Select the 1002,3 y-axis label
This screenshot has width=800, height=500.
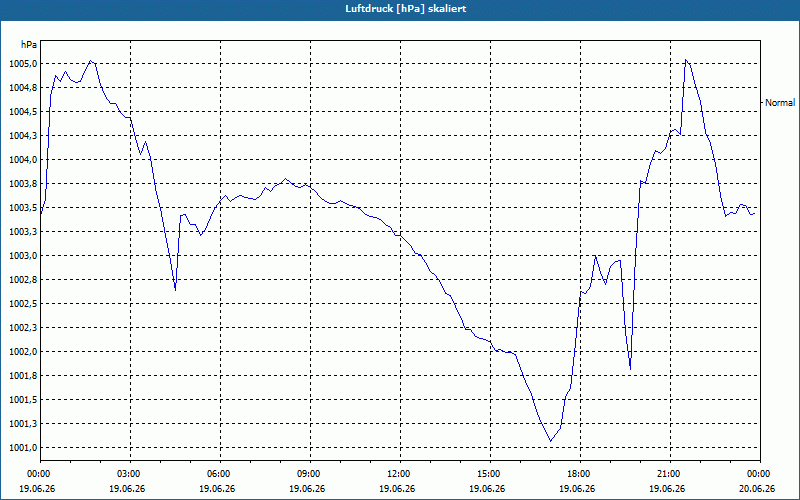point(23,328)
